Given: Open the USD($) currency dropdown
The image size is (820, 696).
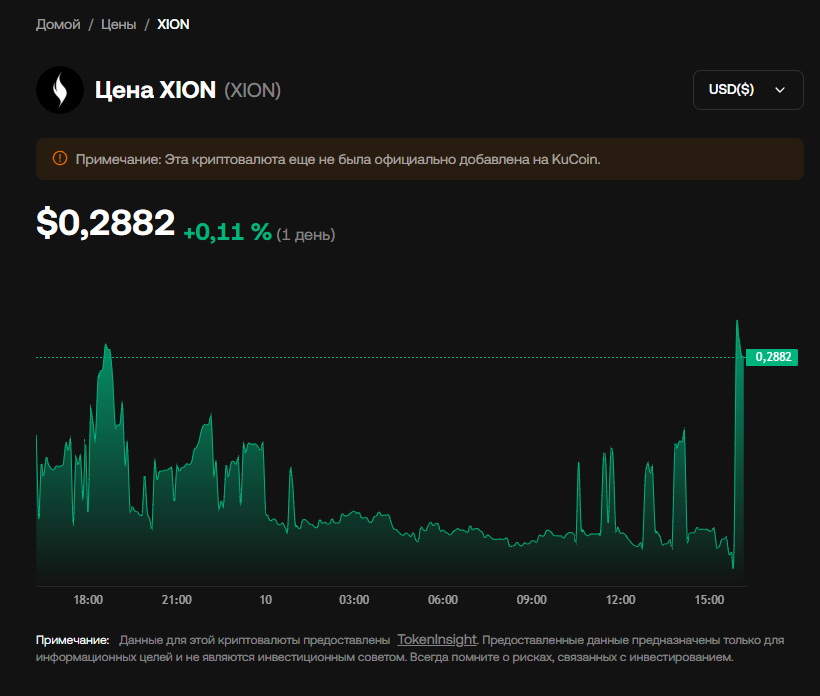Looking at the screenshot, I should coord(748,90).
